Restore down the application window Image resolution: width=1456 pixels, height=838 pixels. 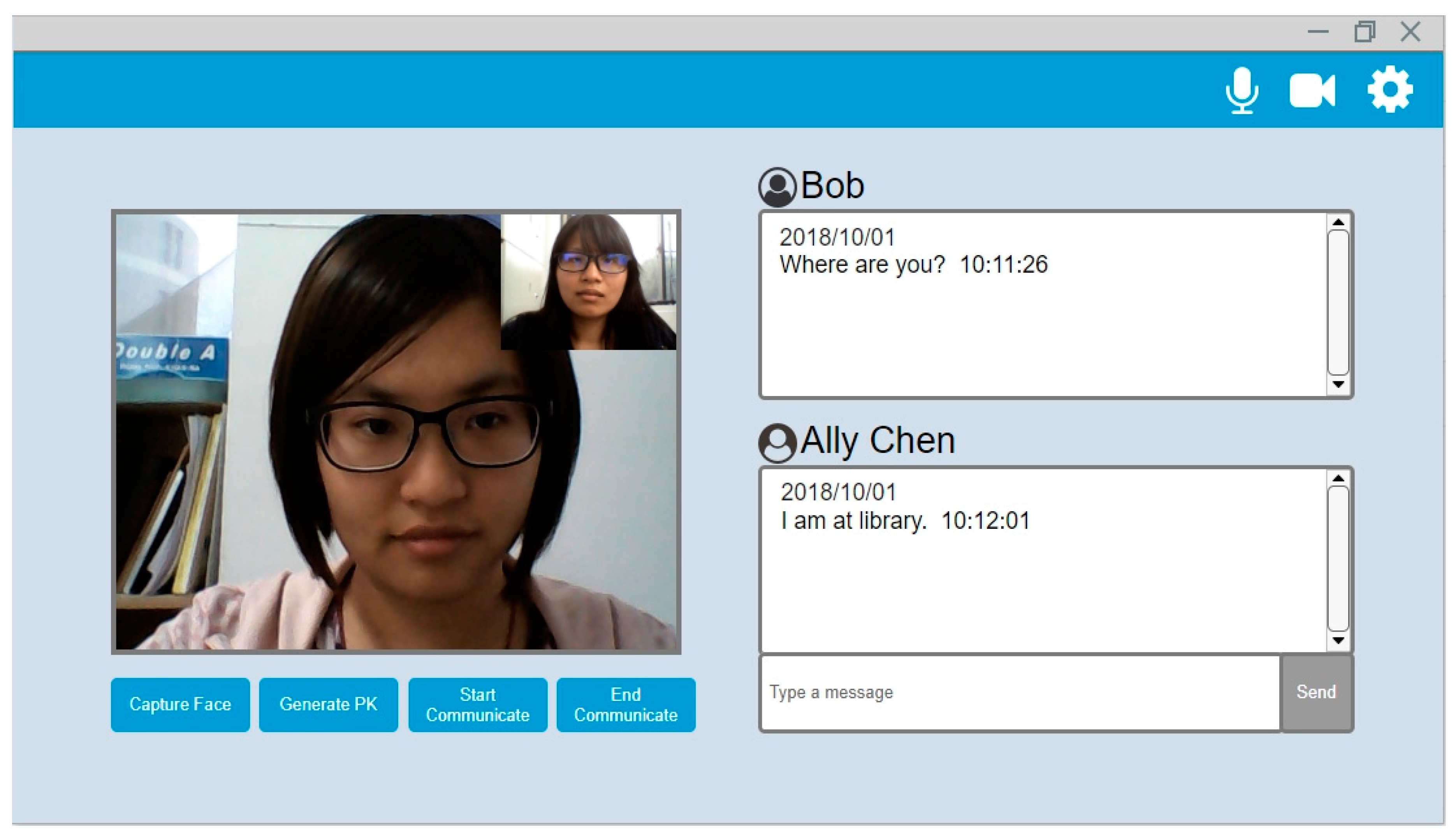coord(1365,32)
